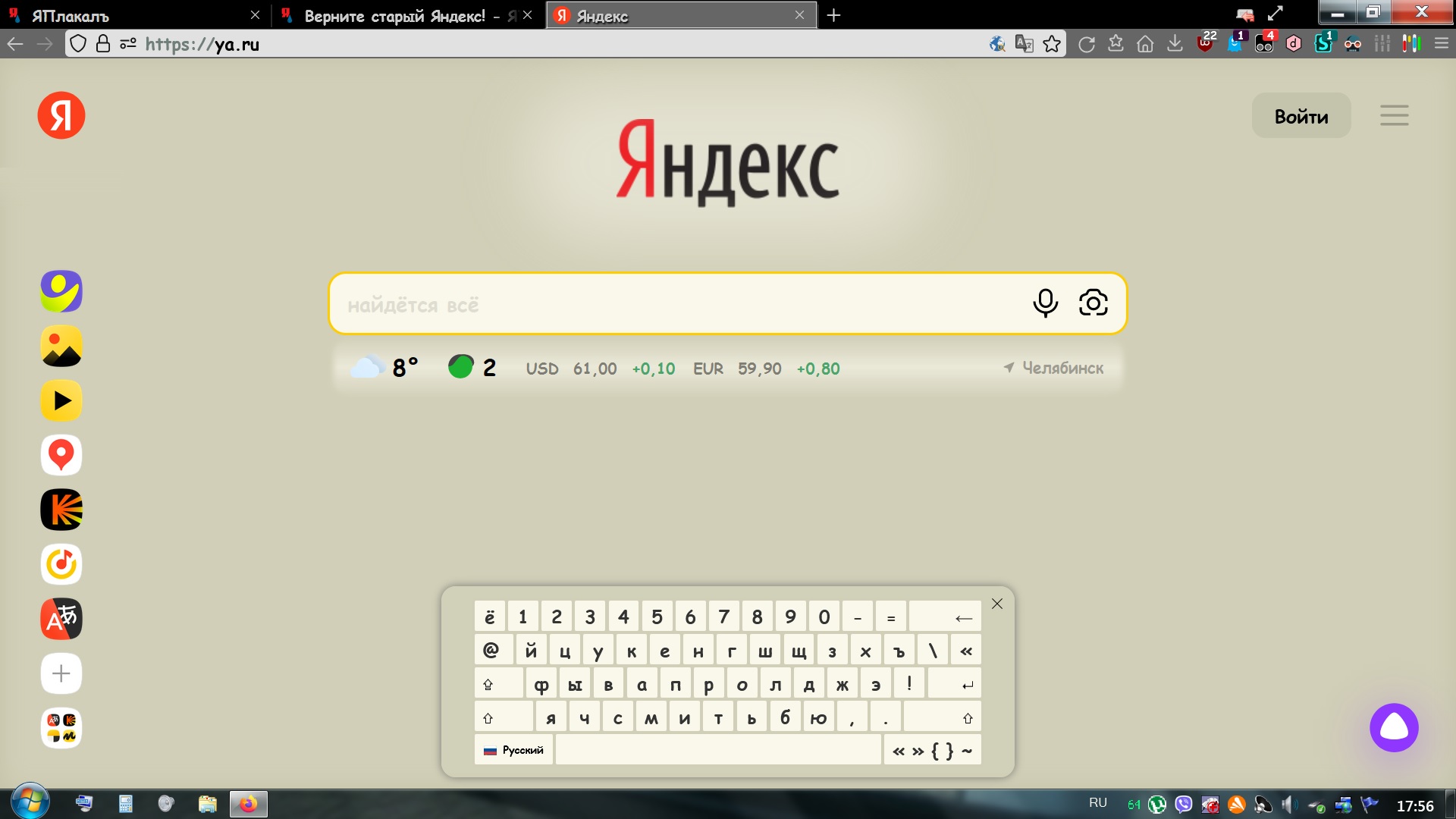
Task: Open the EUR 59,90 exchange rate link
Action: coord(767,369)
